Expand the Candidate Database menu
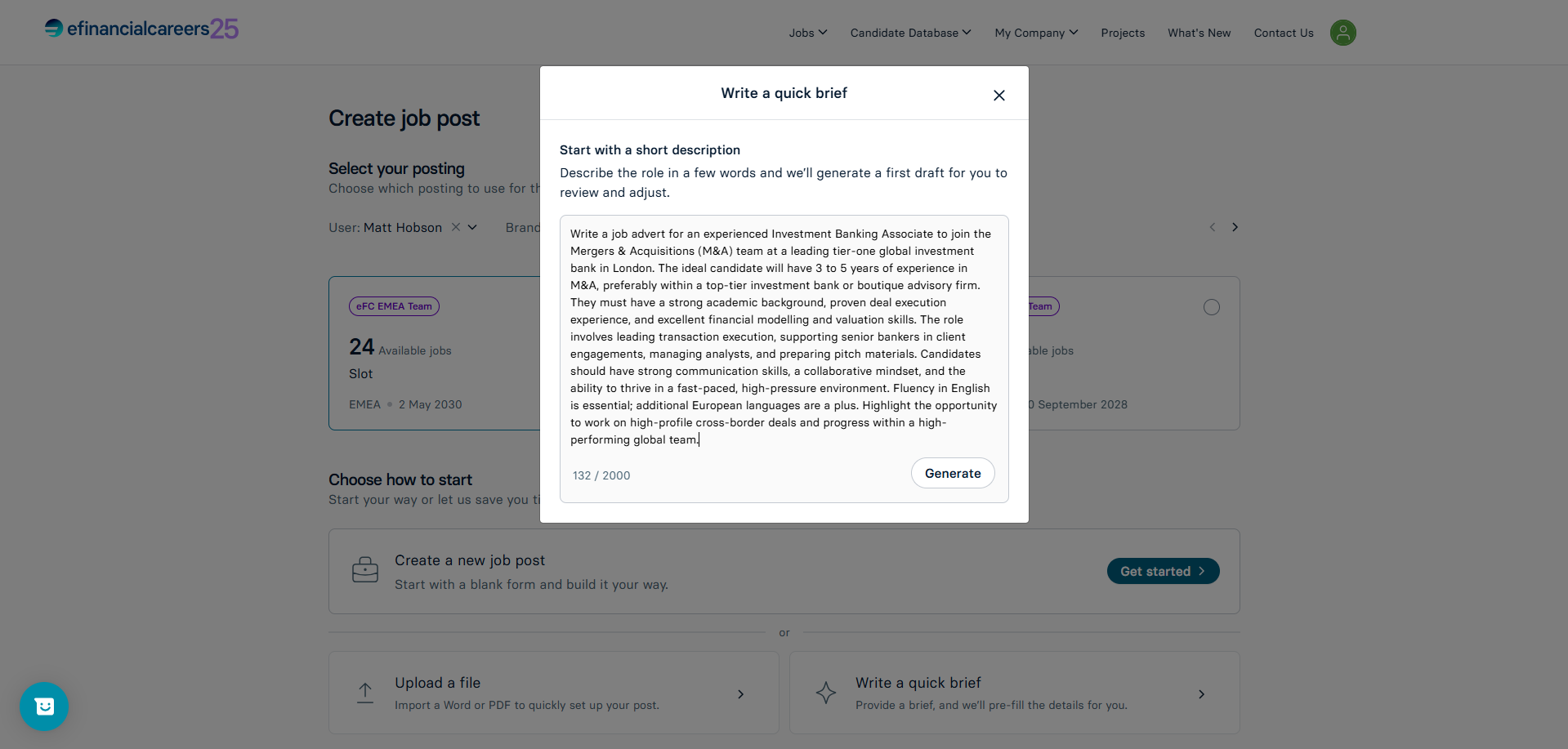1568x749 pixels. [x=910, y=33]
